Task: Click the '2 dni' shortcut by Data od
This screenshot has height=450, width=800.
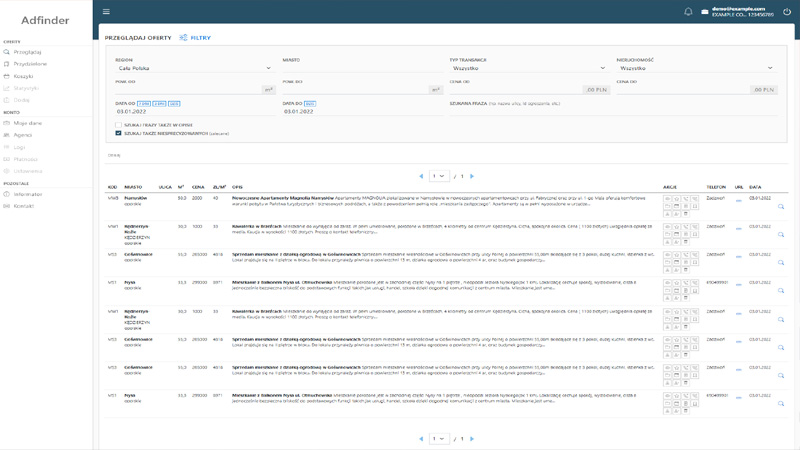Action: point(159,104)
